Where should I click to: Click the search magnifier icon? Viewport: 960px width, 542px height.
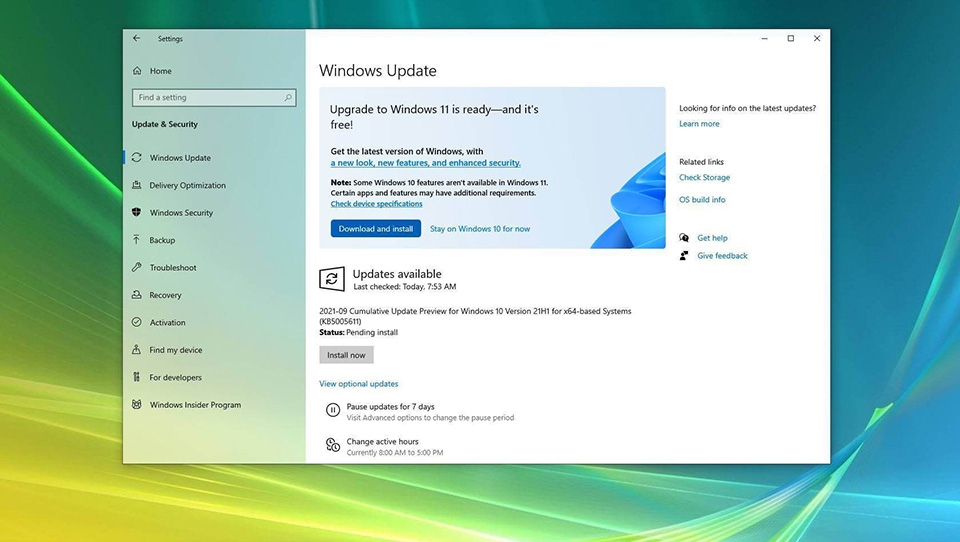pyautogui.click(x=288, y=97)
